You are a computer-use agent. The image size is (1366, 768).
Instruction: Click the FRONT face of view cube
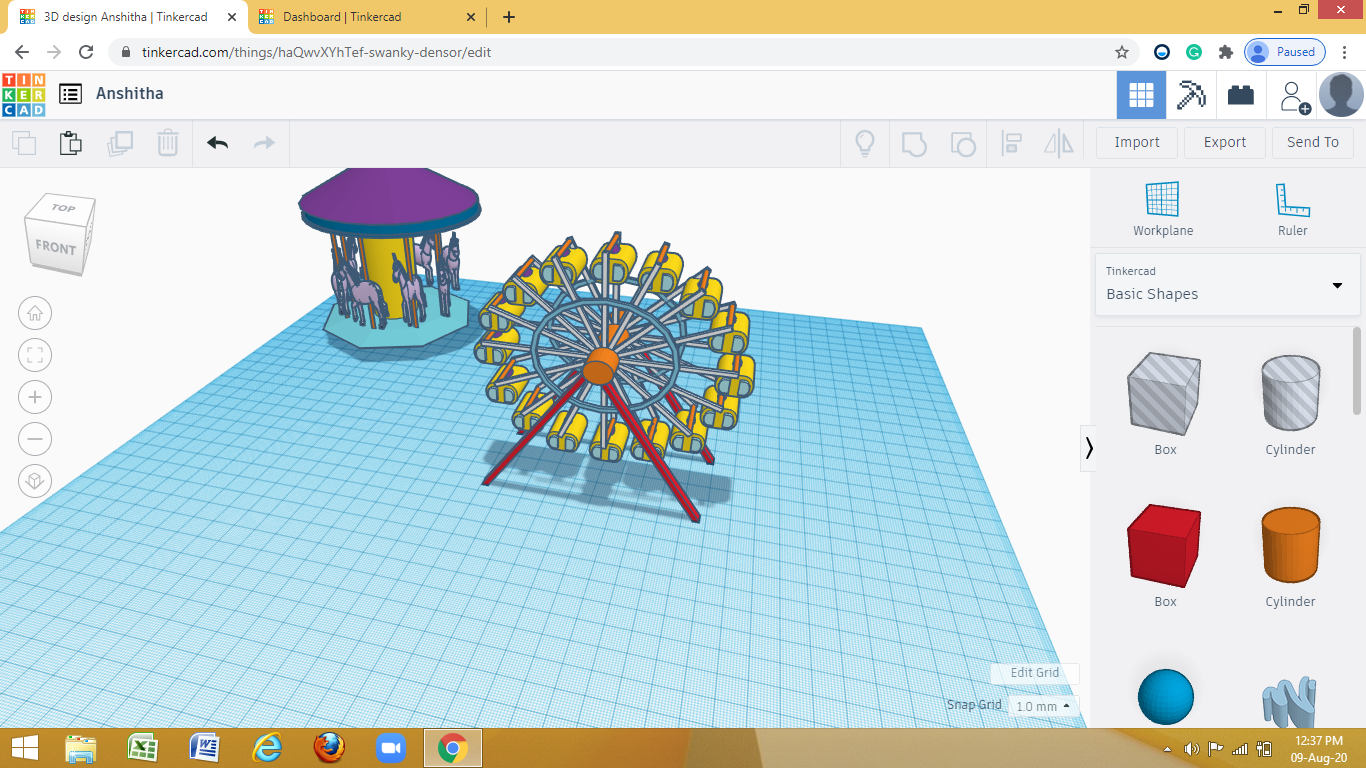55,247
